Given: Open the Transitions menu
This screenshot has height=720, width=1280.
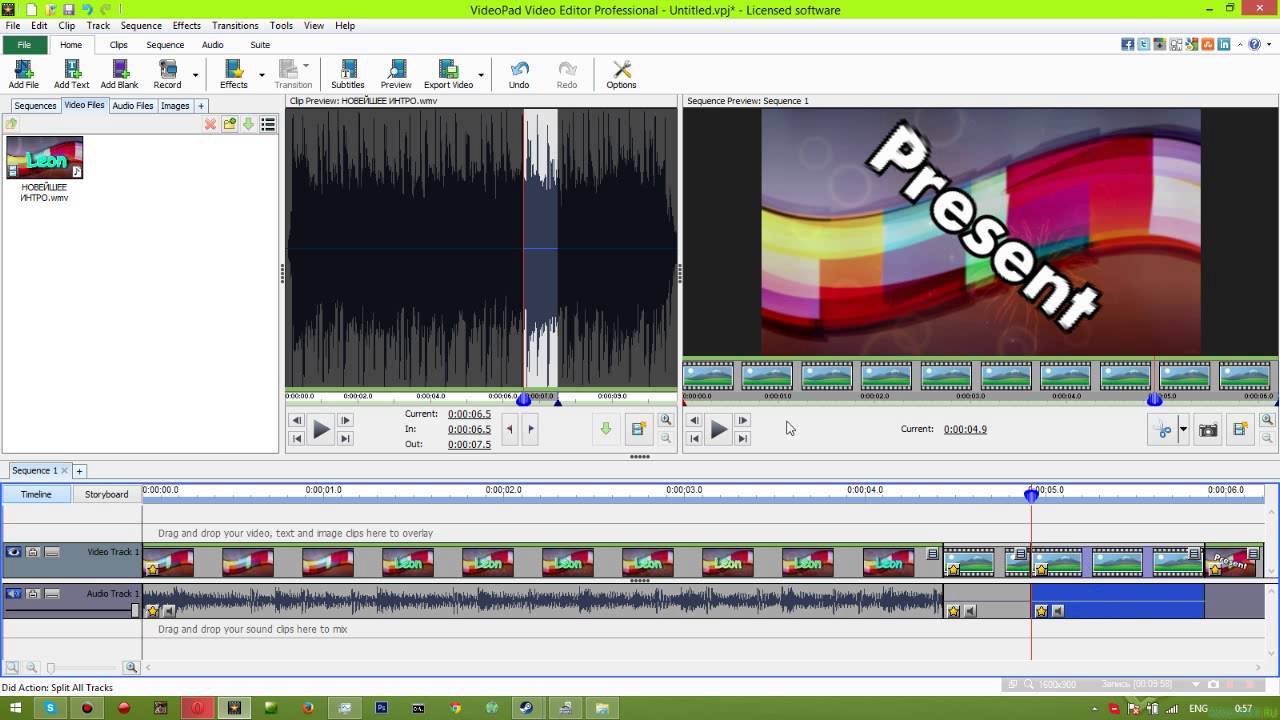Looking at the screenshot, I should 235,25.
